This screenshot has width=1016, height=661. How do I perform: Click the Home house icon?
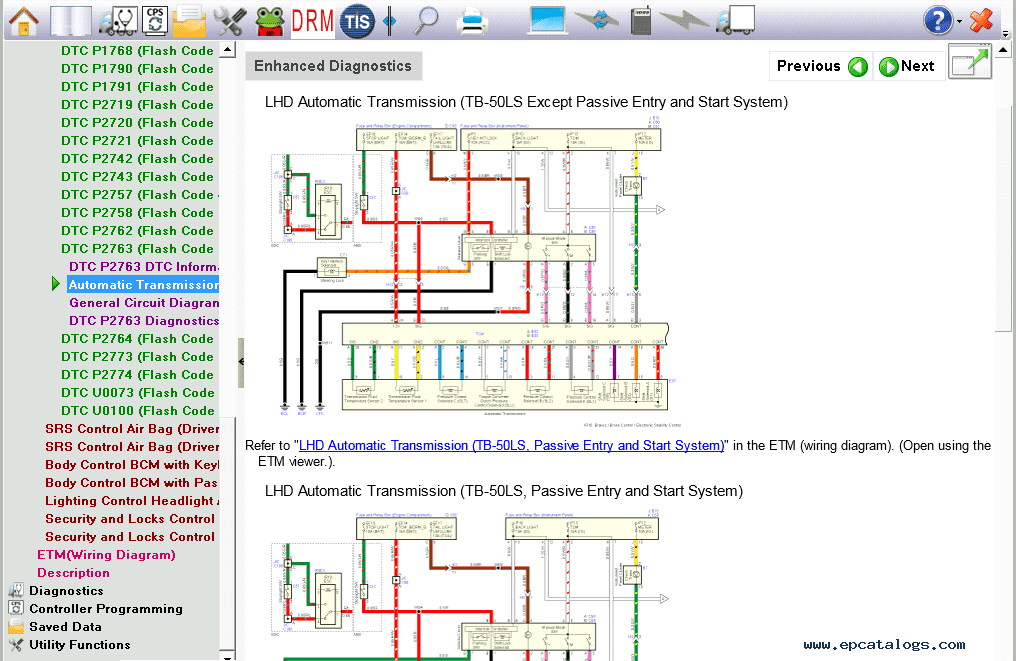[23, 21]
